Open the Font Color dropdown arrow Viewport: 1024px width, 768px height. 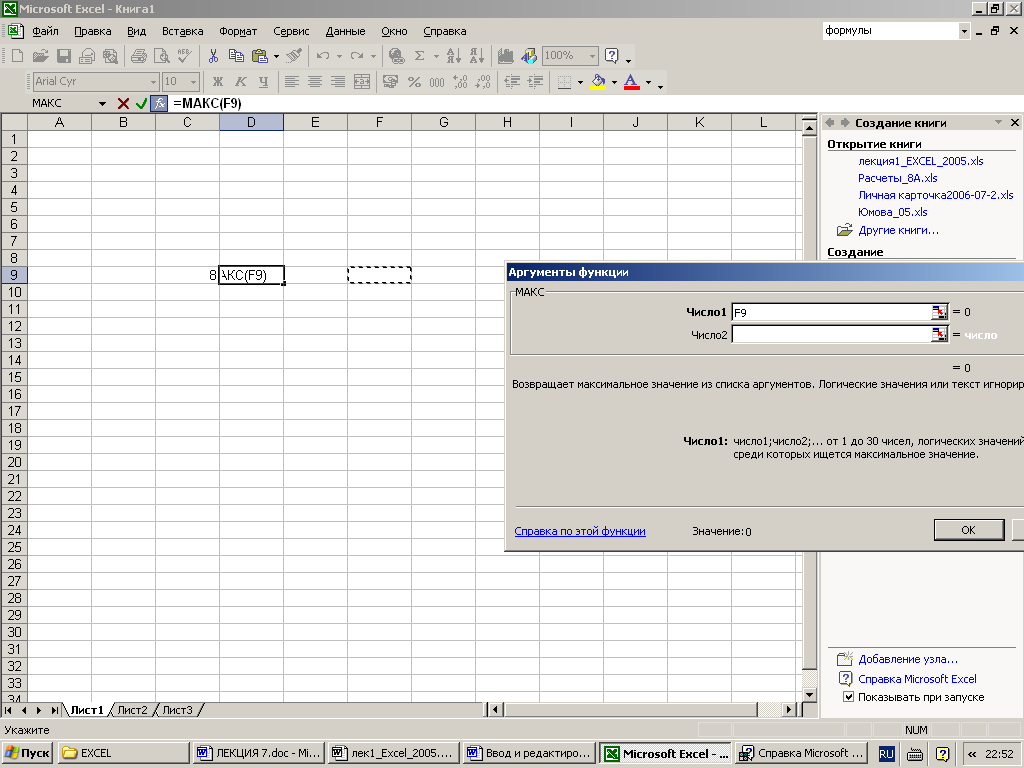(x=648, y=82)
